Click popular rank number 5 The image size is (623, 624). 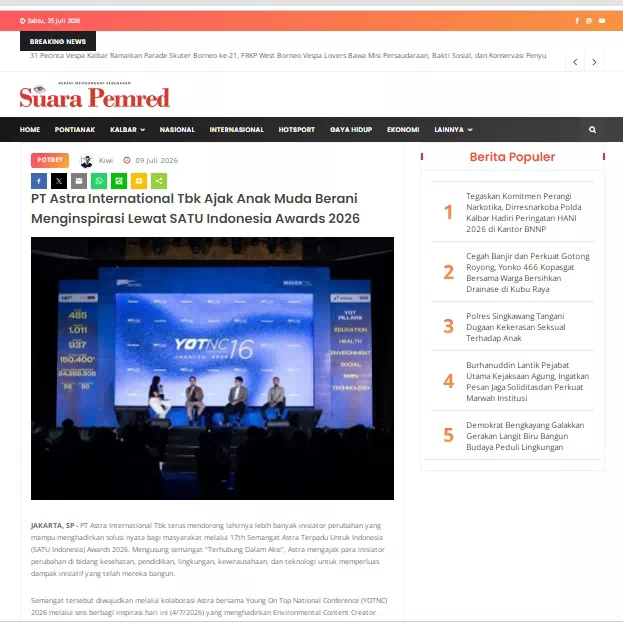tap(448, 435)
